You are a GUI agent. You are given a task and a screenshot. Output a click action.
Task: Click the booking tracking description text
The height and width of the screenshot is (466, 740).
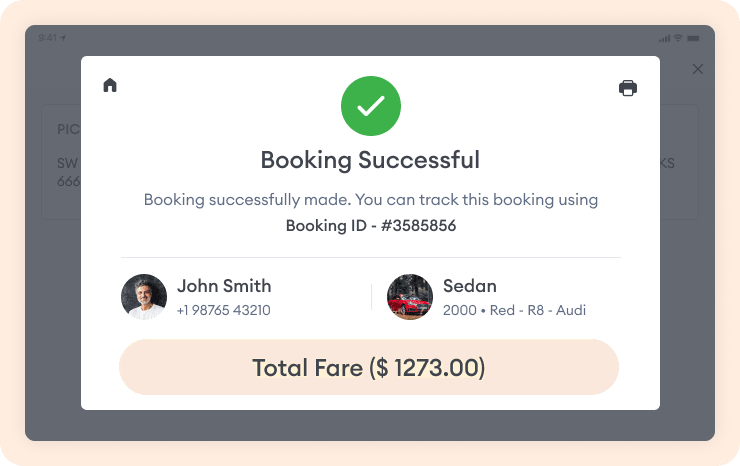point(370,200)
